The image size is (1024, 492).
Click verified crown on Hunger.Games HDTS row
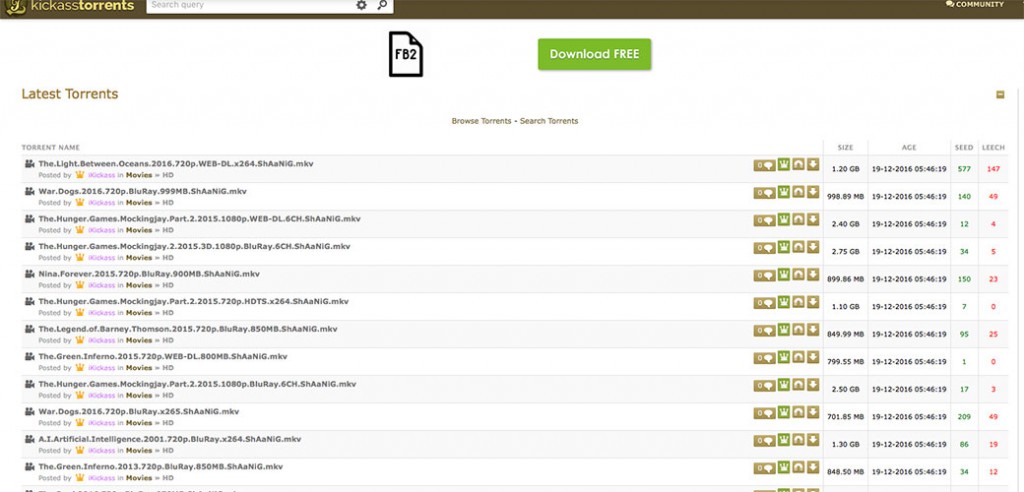pos(784,302)
